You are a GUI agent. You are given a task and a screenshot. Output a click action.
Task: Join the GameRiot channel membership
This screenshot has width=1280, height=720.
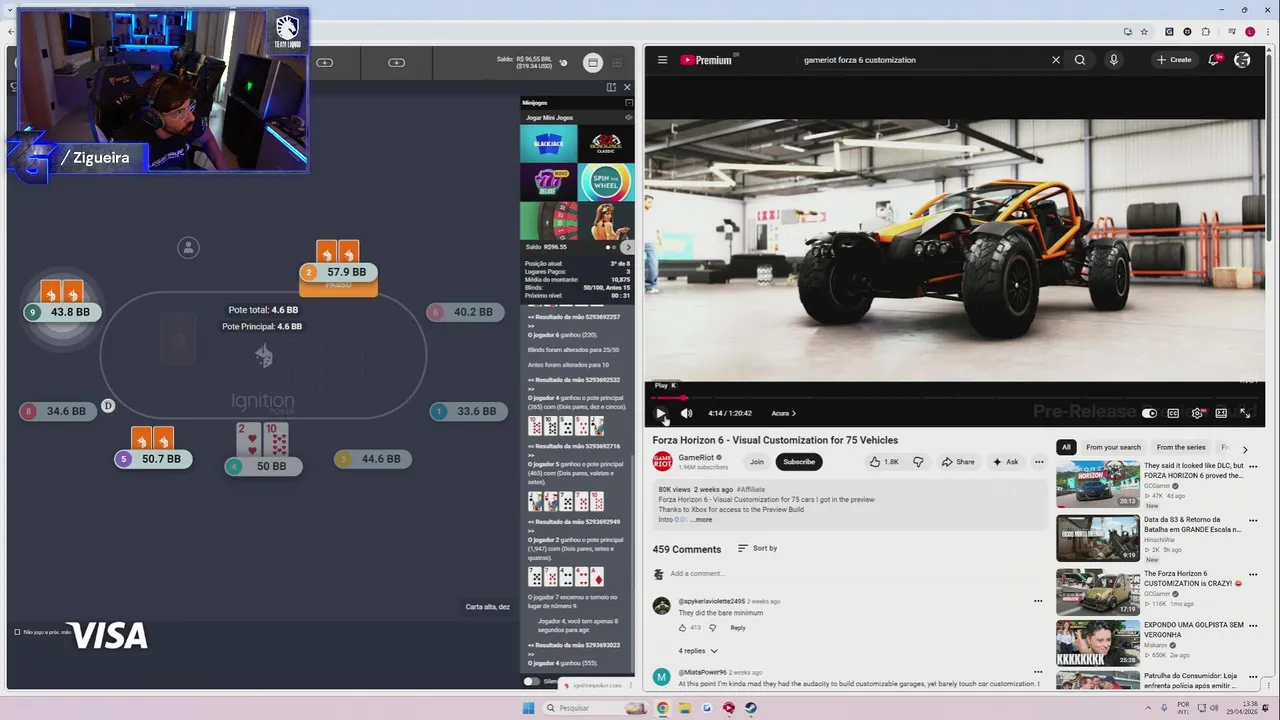(757, 462)
